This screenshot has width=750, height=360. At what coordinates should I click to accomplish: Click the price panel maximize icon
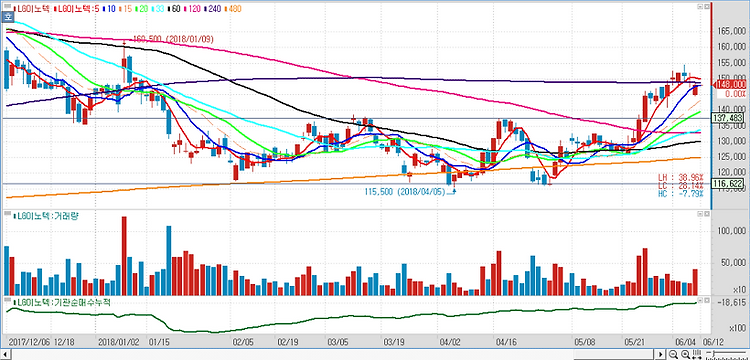point(706,7)
